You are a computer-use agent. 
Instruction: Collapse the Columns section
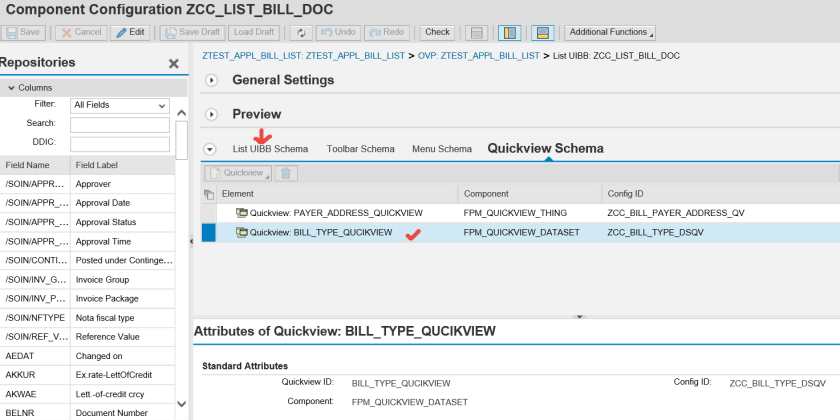pyautogui.click(x=11, y=88)
